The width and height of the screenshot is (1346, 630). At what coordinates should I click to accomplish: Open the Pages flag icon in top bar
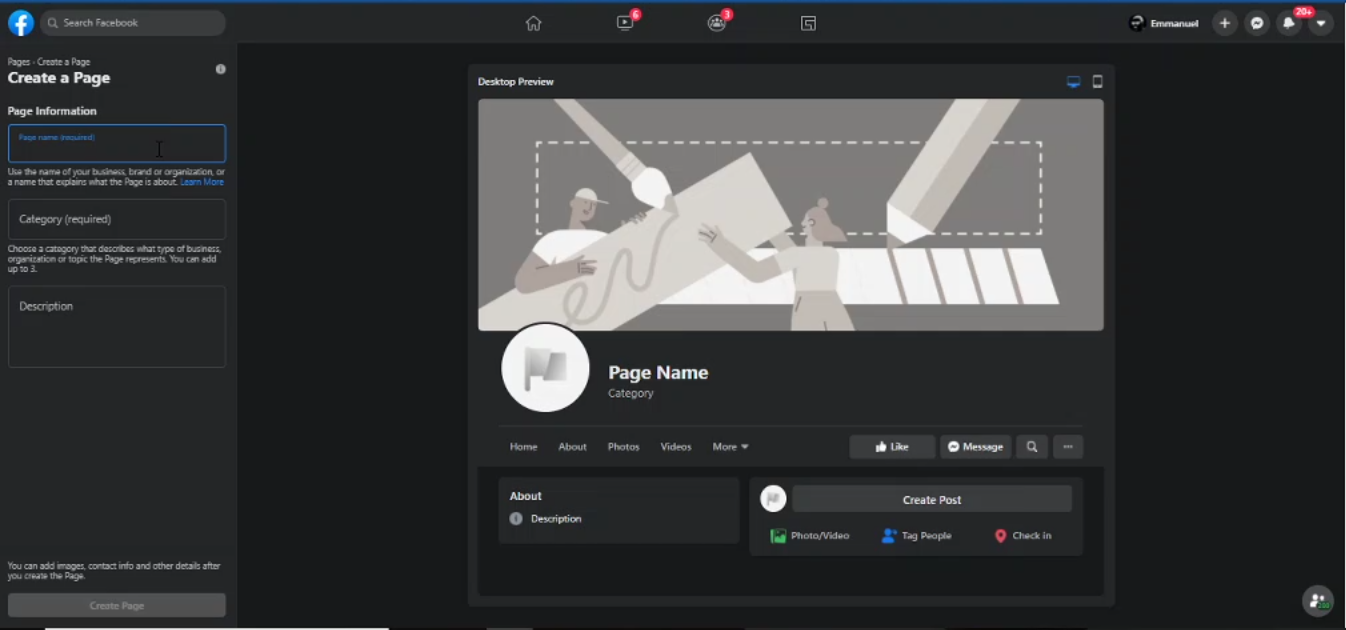point(808,23)
